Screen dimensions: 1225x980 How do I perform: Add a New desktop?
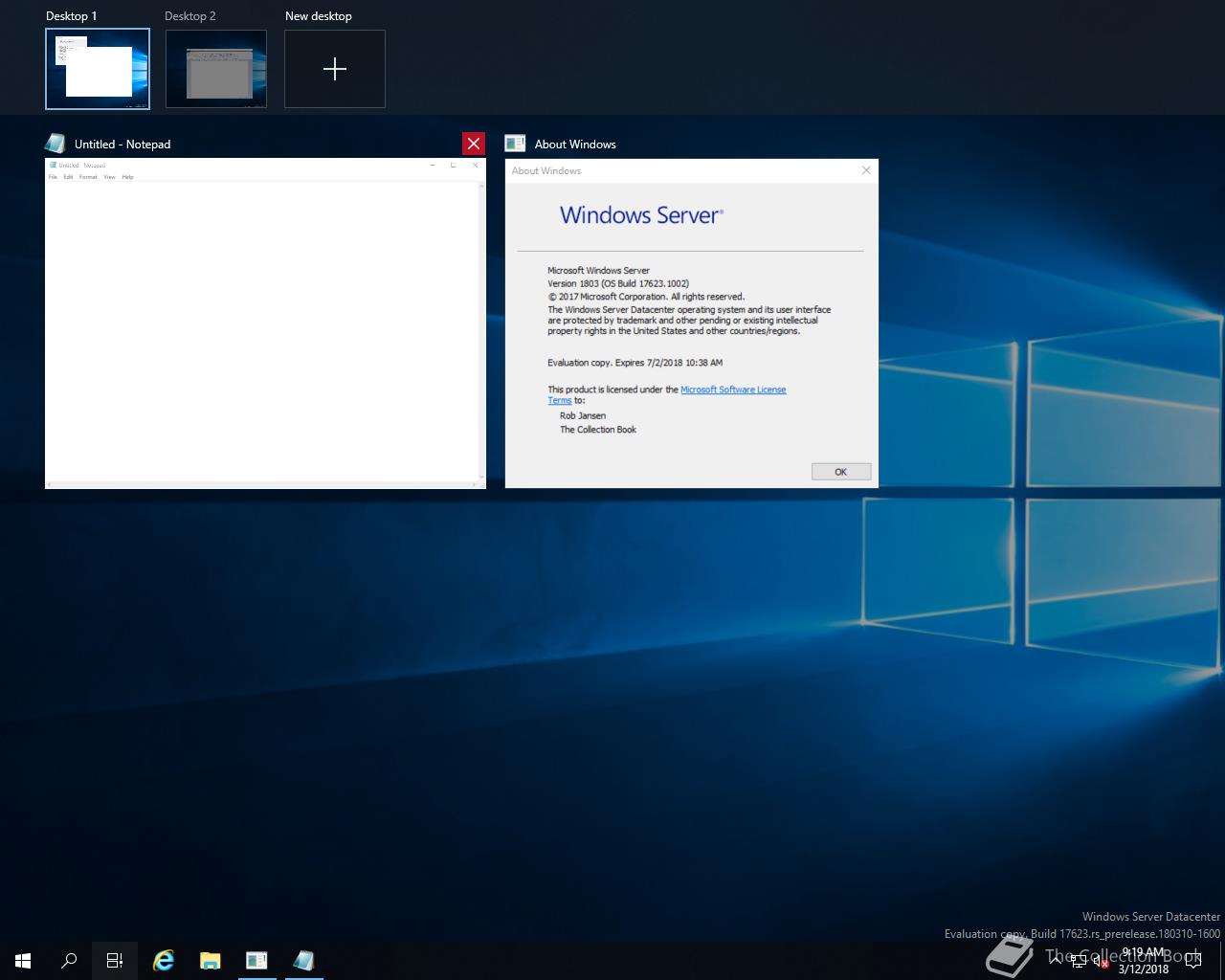(335, 69)
